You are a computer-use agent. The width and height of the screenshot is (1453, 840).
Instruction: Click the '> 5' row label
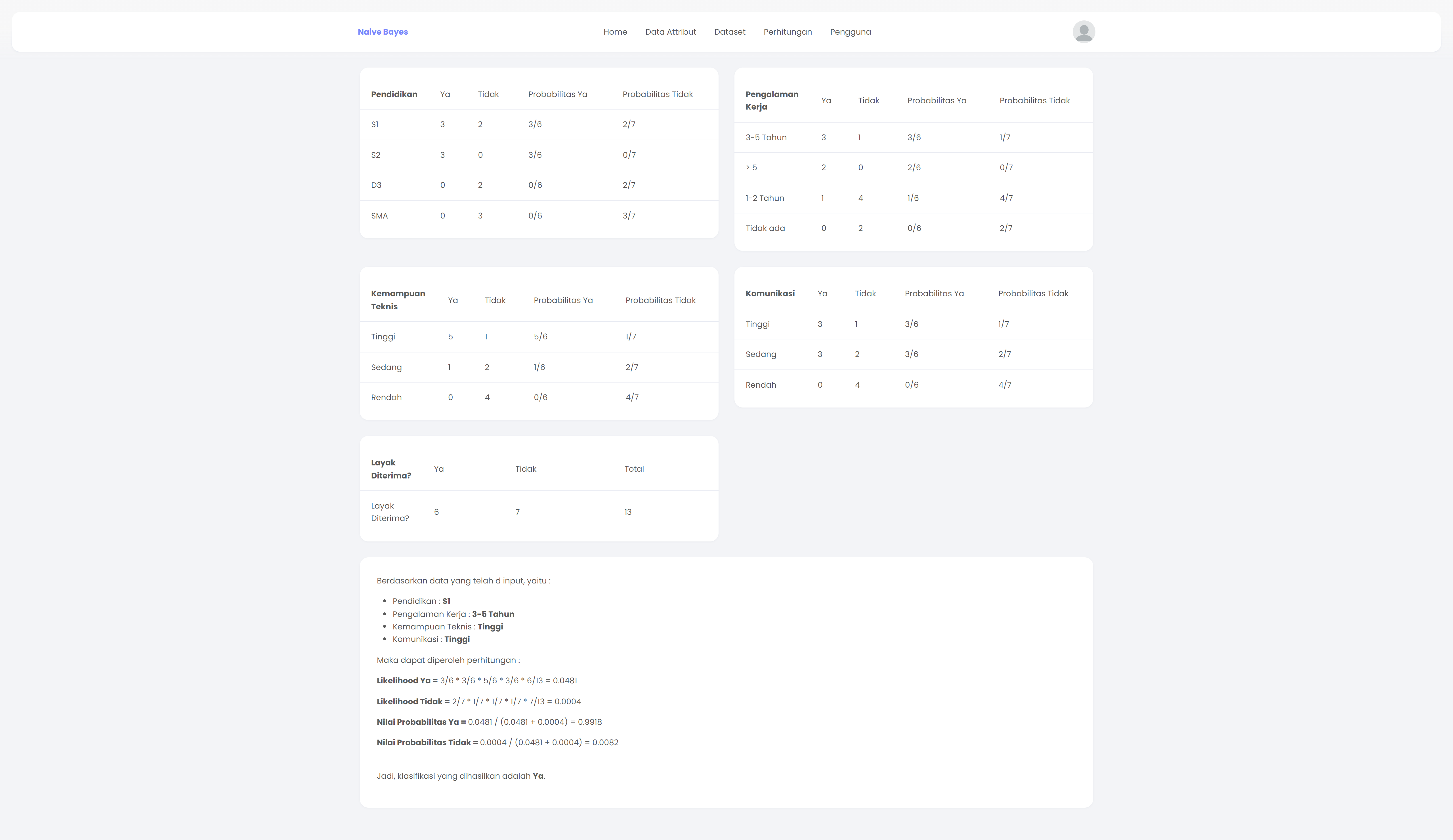(x=751, y=168)
